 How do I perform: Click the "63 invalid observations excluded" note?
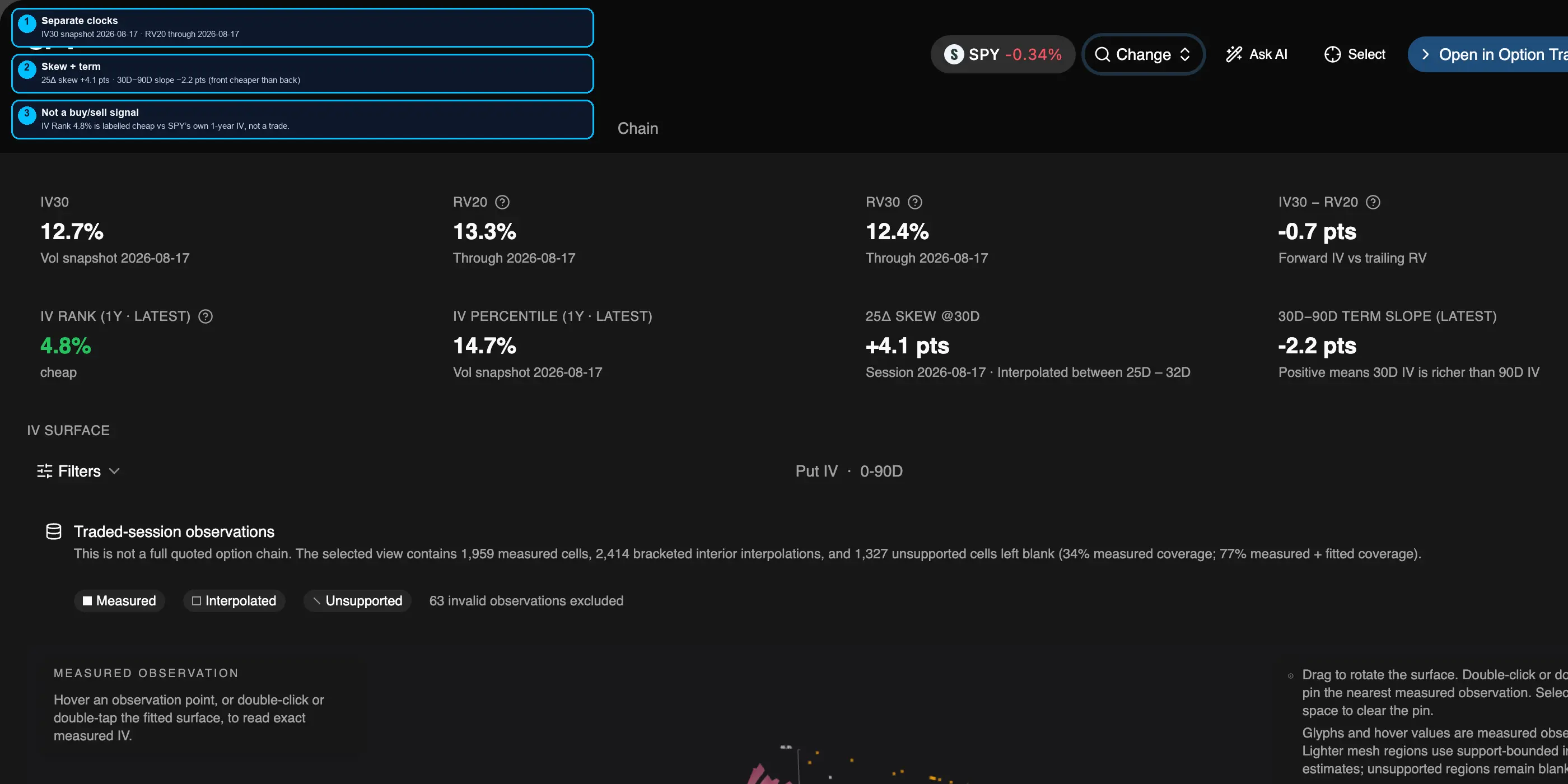click(x=526, y=601)
